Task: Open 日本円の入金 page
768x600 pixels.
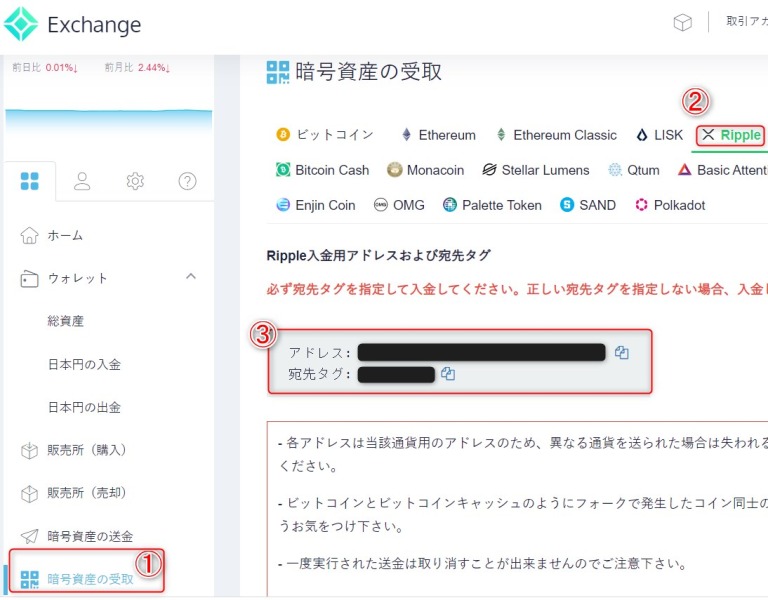Action: [x=84, y=364]
